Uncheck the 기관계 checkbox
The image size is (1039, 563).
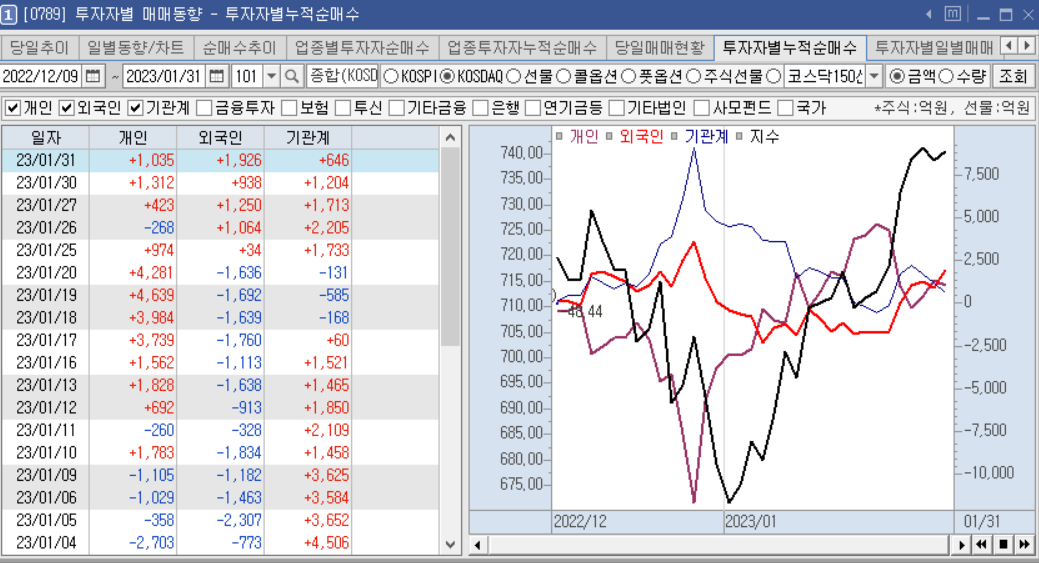point(135,107)
